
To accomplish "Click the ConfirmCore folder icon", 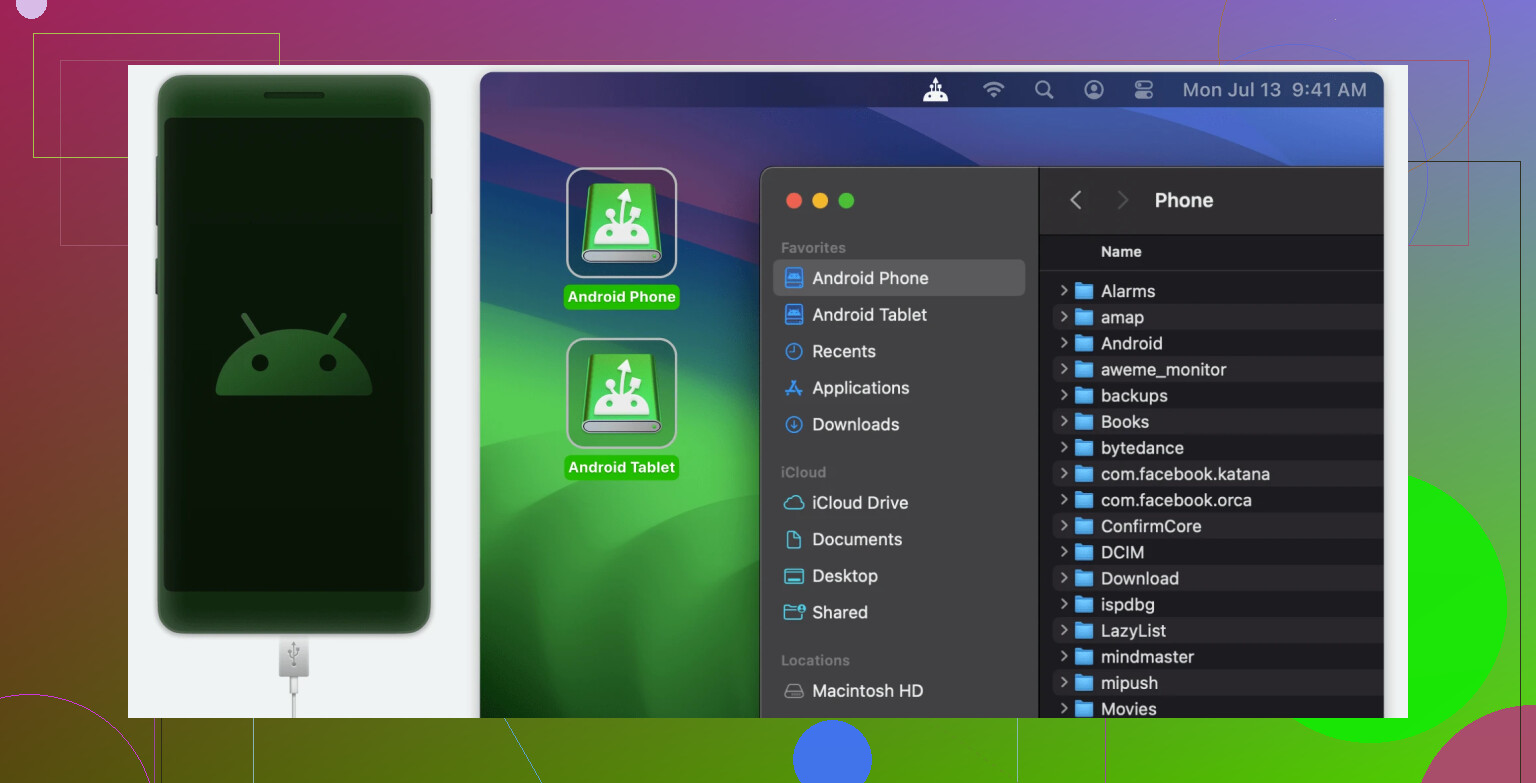I will pyautogui.click(x=1084, y=526).
